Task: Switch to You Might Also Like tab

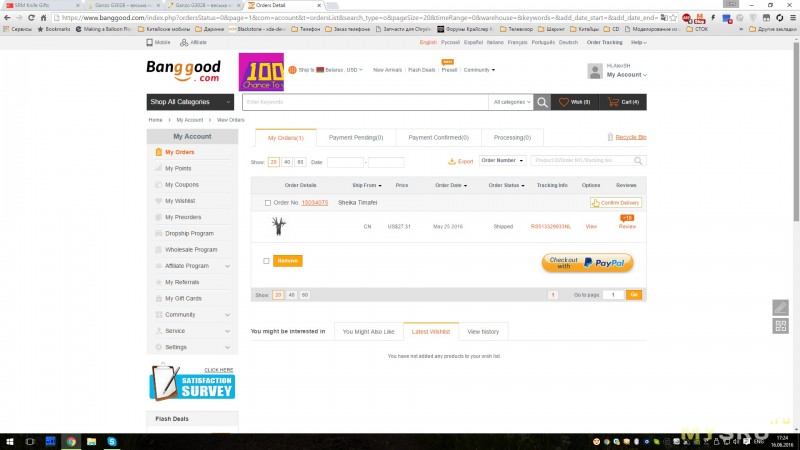Action: click(368, 332)
